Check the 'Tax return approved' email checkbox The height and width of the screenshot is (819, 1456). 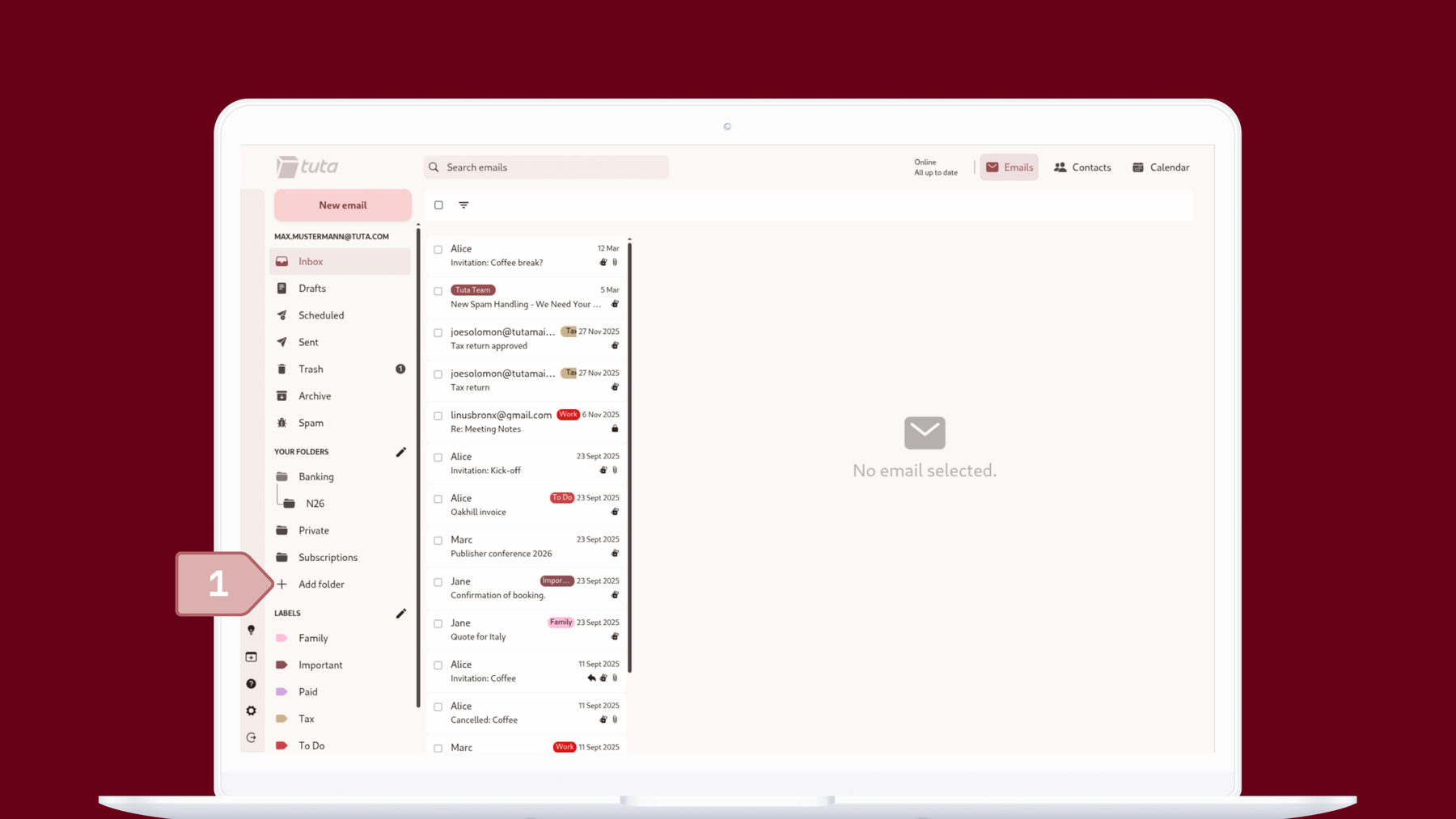(438, 333)
